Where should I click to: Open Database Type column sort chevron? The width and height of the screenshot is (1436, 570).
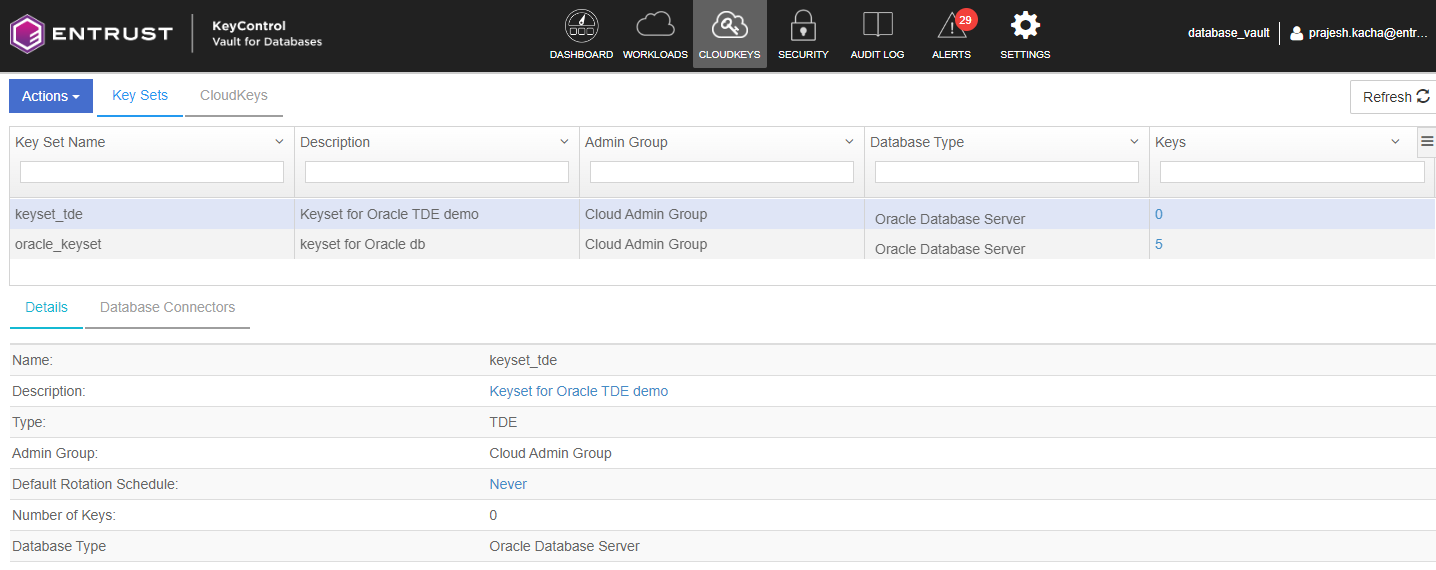[x=1134, y=142]
